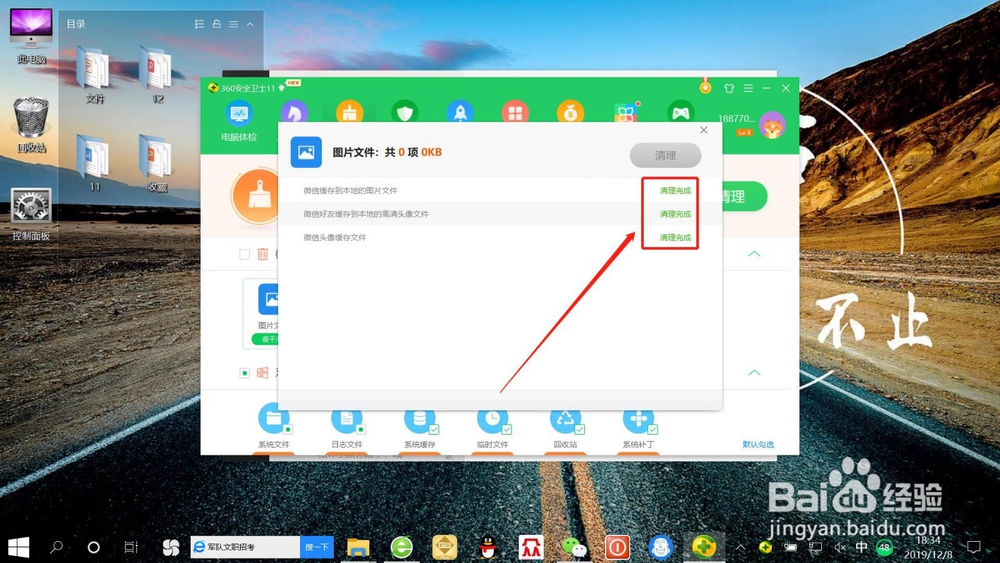
Task: Open 360 Safe Guard taskbar icon
Action: click(703, 547)
